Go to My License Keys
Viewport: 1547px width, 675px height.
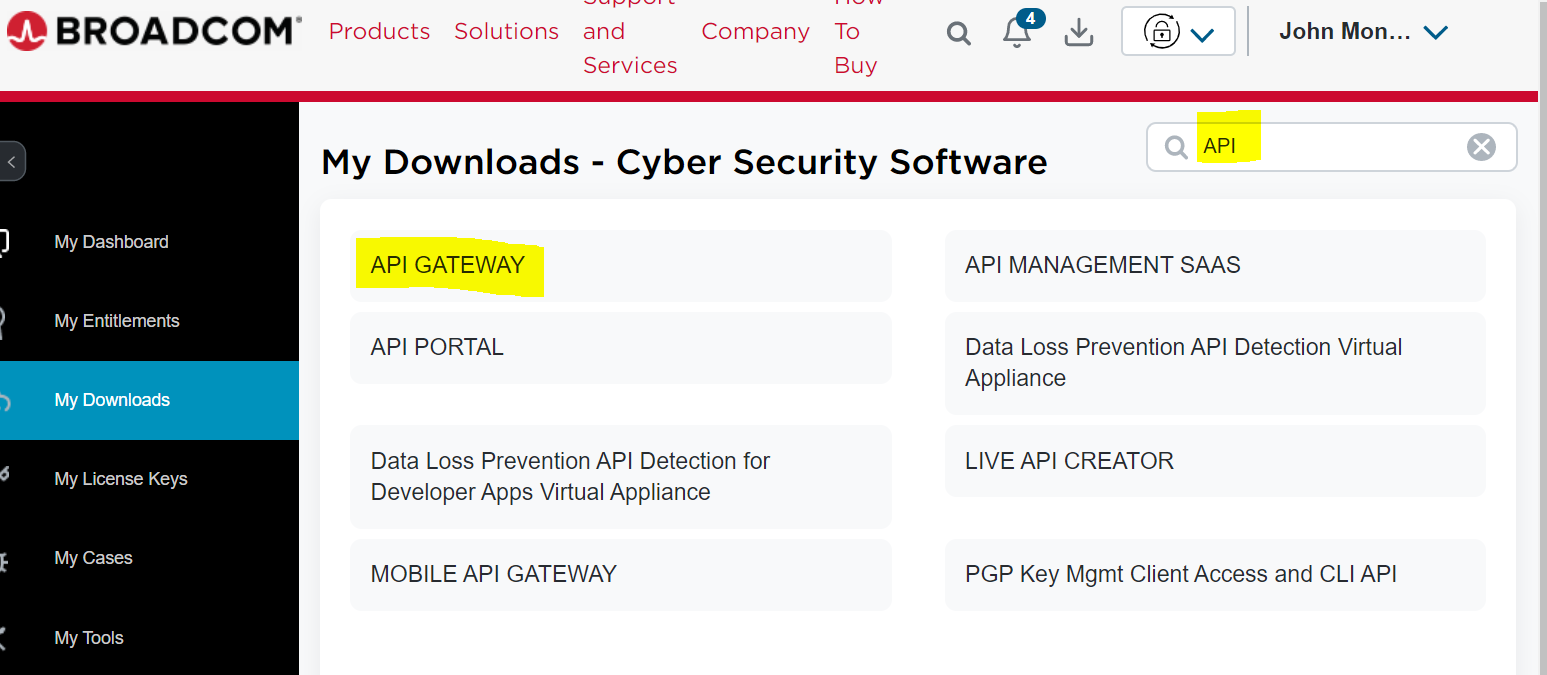[x=121, y=479]
